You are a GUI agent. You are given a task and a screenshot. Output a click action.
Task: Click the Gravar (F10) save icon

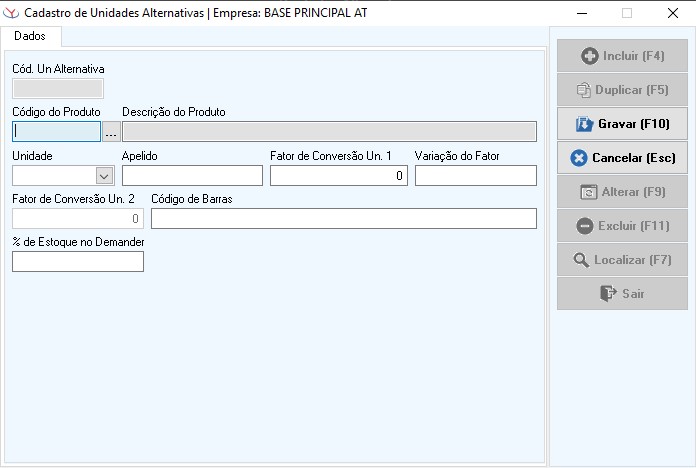click(x=585, y=124)
